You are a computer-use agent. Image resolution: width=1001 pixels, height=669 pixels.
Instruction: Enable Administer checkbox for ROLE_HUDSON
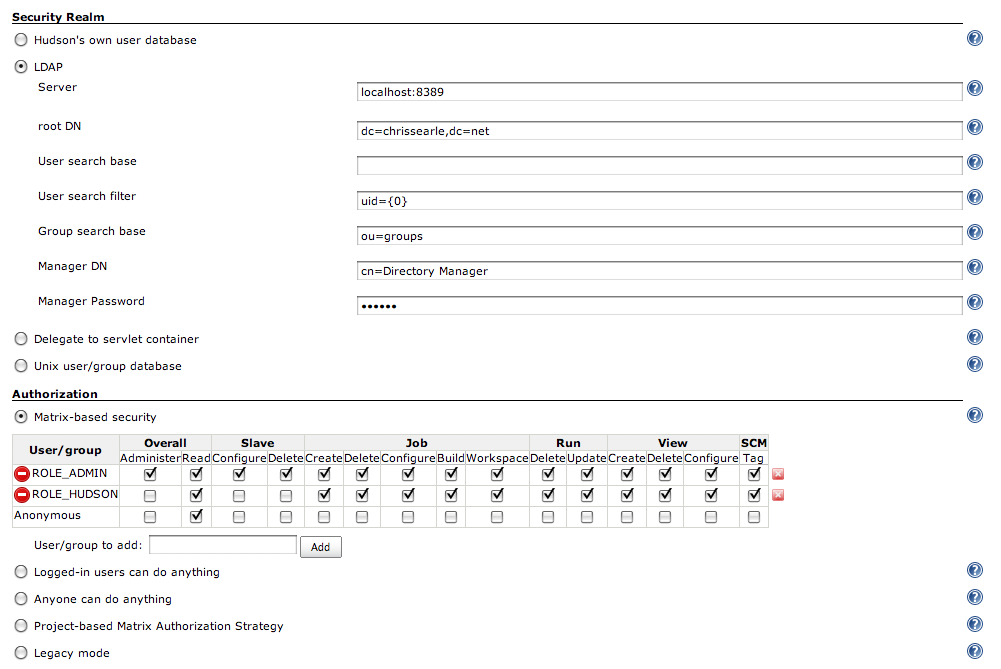click(150, 495)
